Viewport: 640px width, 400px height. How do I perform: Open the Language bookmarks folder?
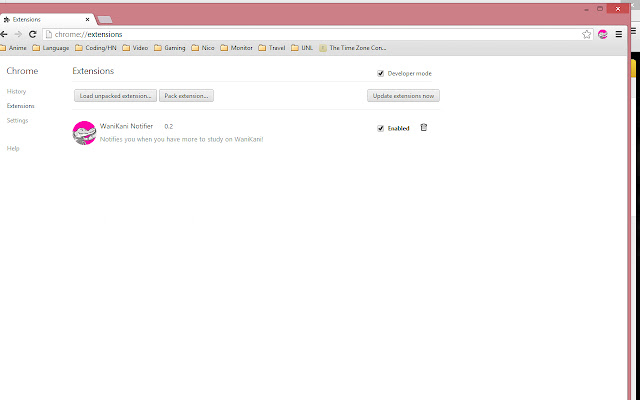coord(51,48)
